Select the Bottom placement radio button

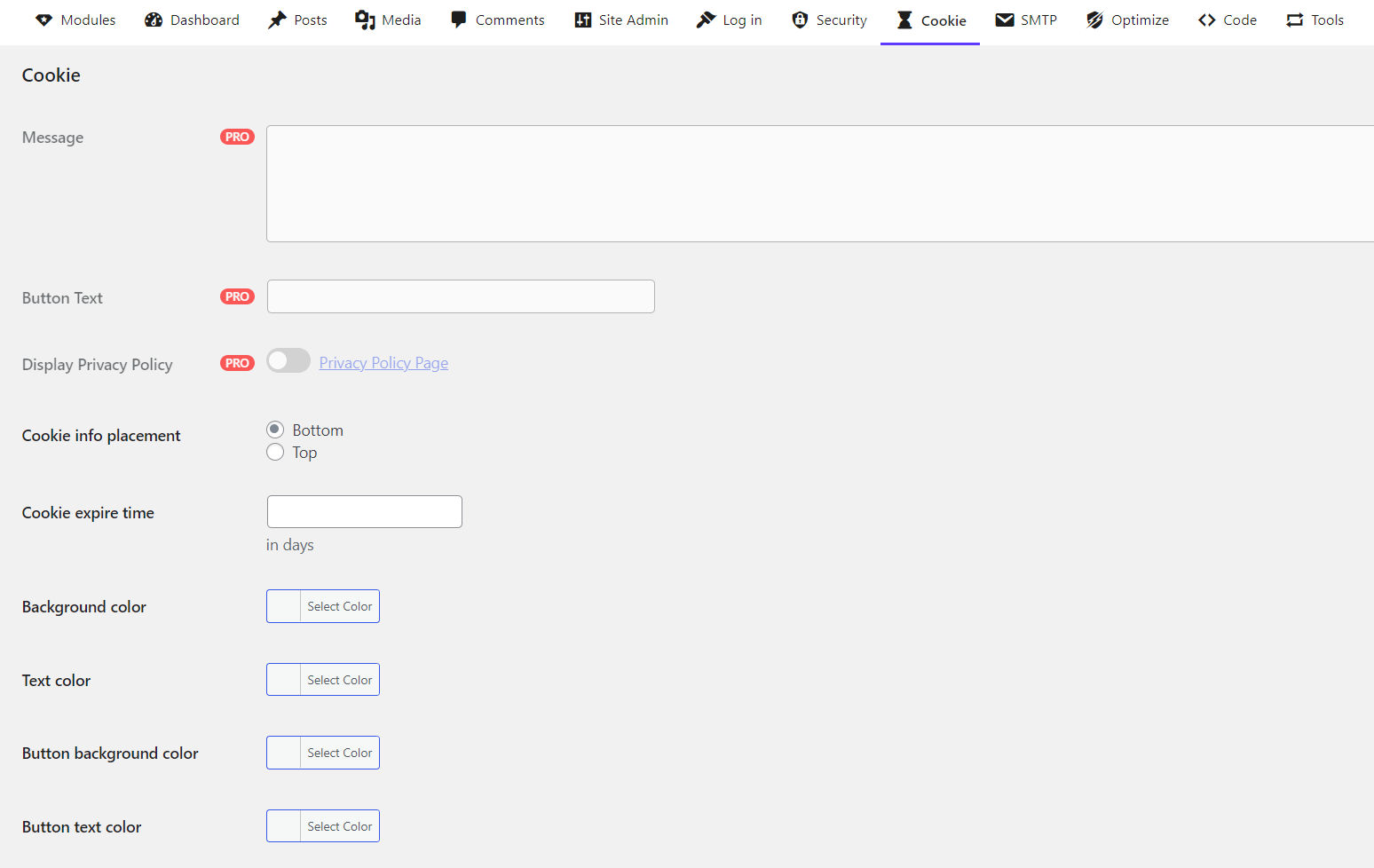[x=275, y=430]
